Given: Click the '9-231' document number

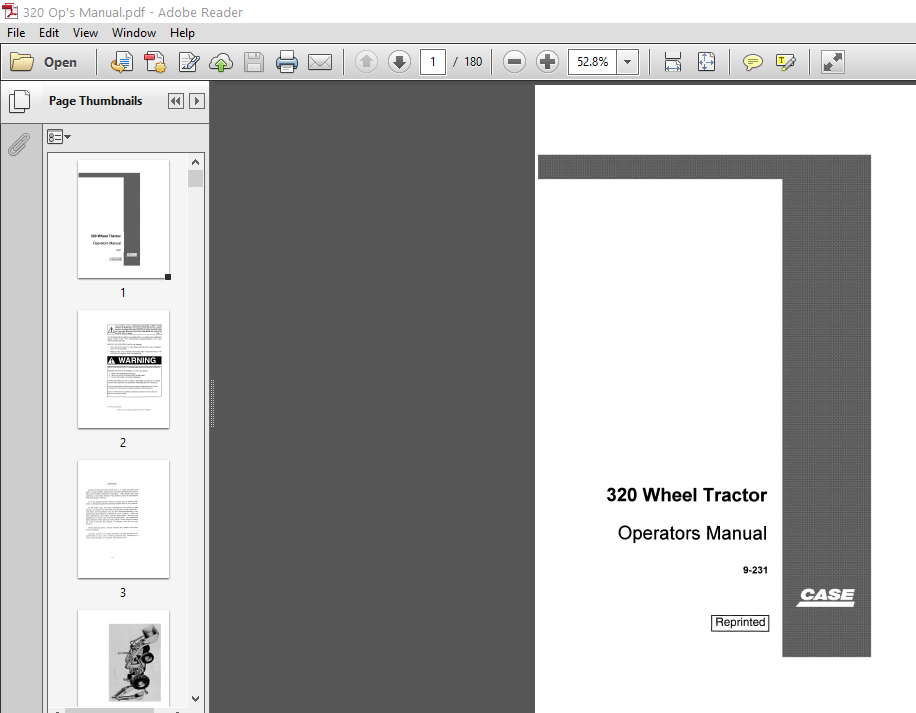Looking at the screenshot, I should (755, 570).
